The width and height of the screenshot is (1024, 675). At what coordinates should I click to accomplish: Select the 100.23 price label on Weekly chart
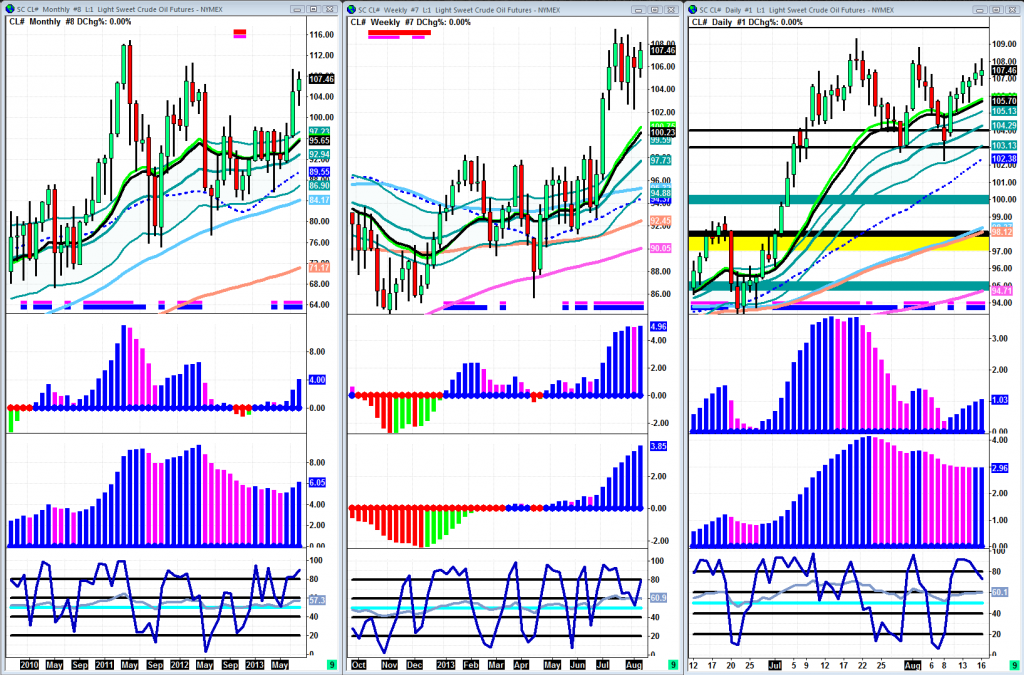coord(660,132)
